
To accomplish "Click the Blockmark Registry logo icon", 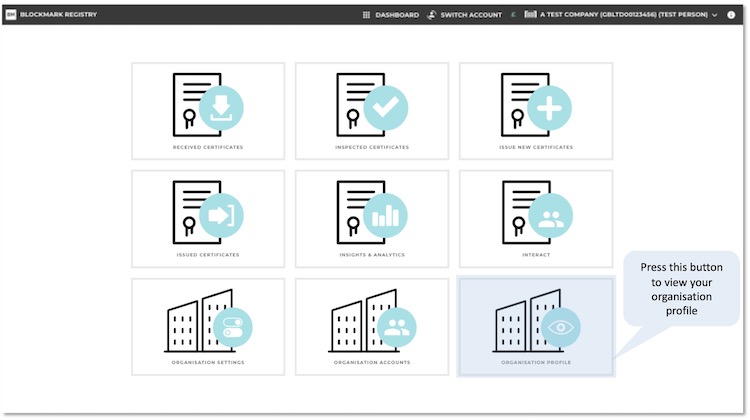I will 11,15.
